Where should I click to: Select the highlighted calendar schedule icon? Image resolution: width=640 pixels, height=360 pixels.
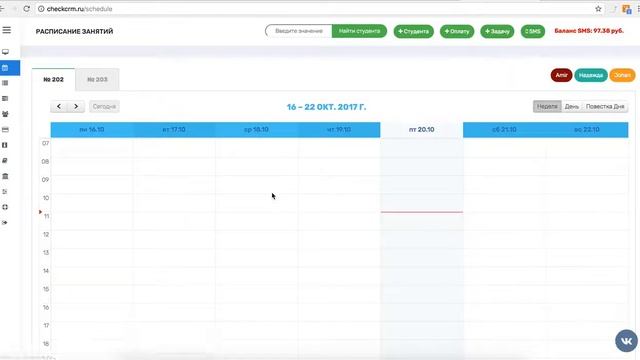coord(5,68)
